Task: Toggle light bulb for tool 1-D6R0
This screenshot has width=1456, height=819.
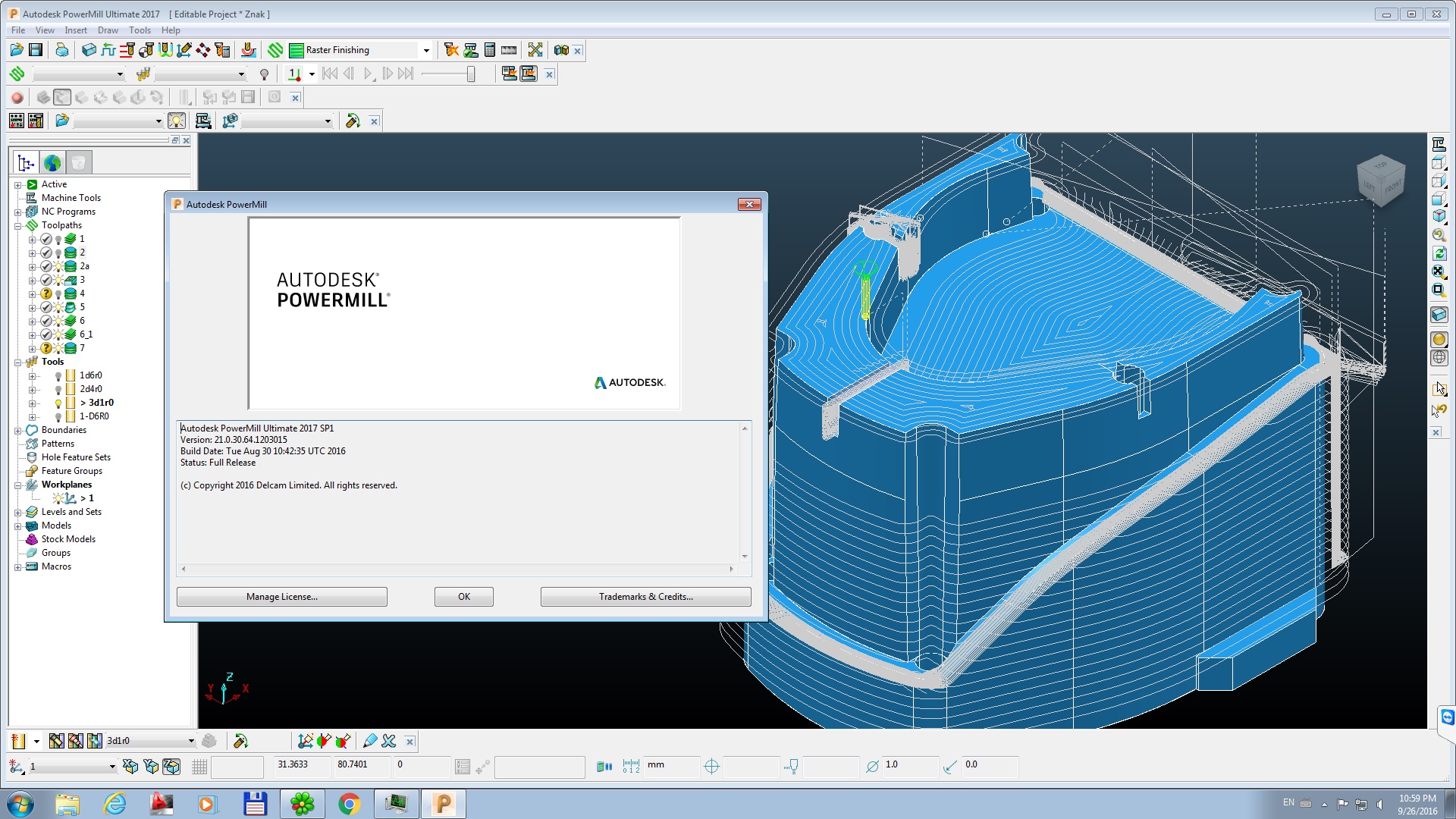Action: (x=58, y=416)
